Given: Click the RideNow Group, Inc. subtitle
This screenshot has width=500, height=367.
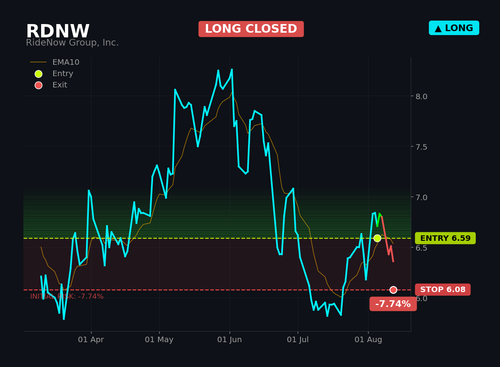Looking at the screenshot, I should (x=72, y=43).
